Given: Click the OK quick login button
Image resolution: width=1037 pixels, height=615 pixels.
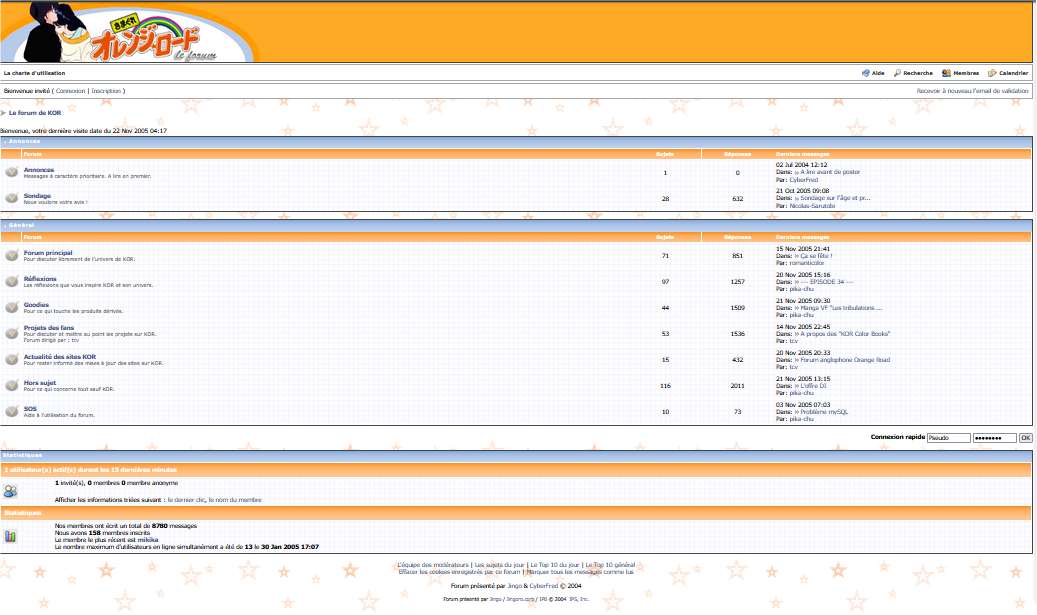Looking at the screenshot, I should tap(1025, 438).
